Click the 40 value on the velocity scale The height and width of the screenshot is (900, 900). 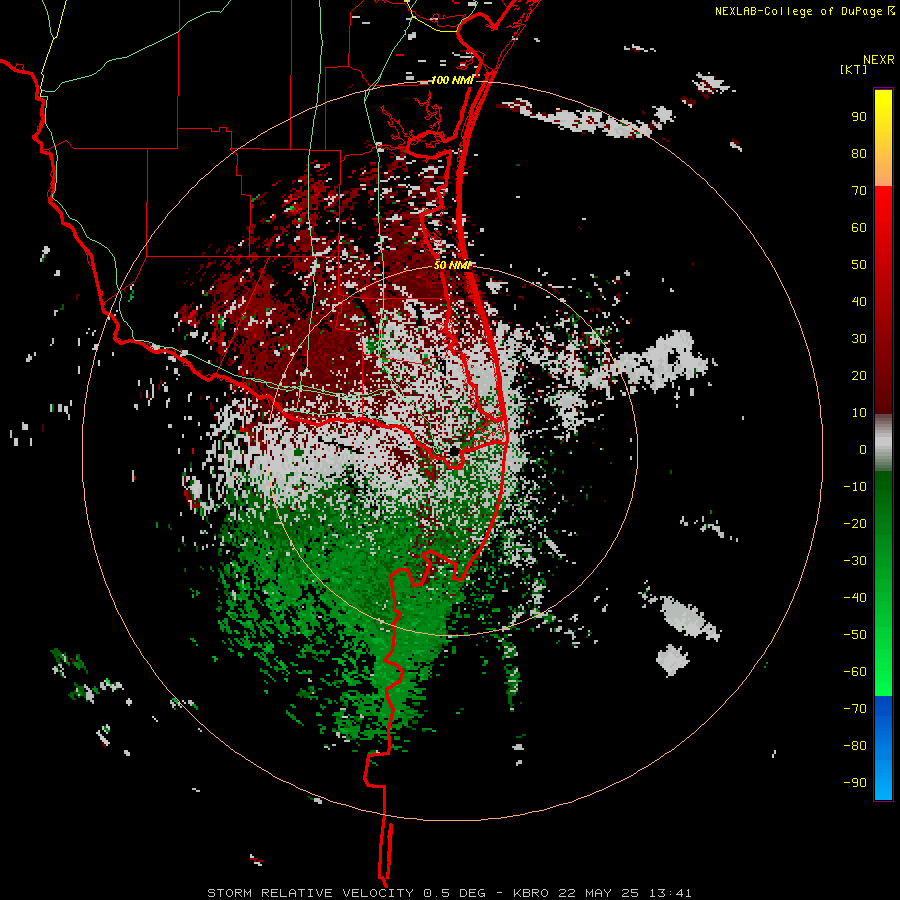[859, 302]
